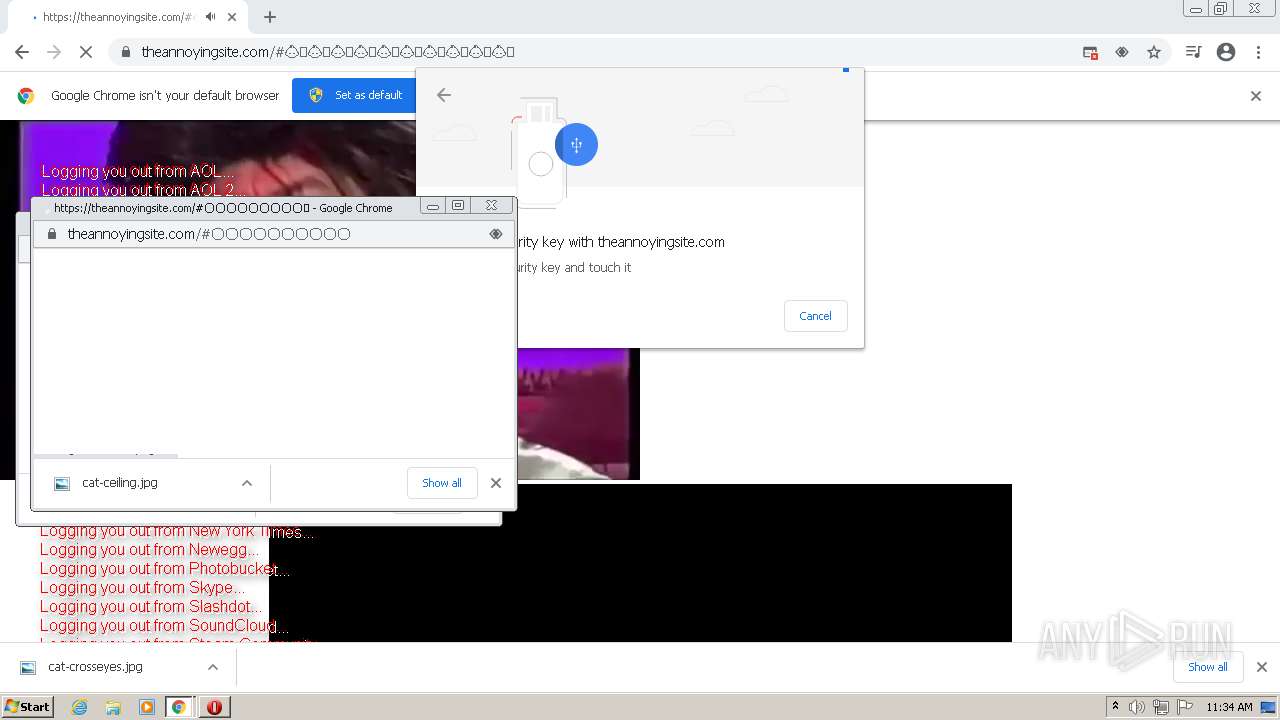1280x720 pixels.
Task: Click the USB icon in security key dialog
Action: click(x=576, y=145)
